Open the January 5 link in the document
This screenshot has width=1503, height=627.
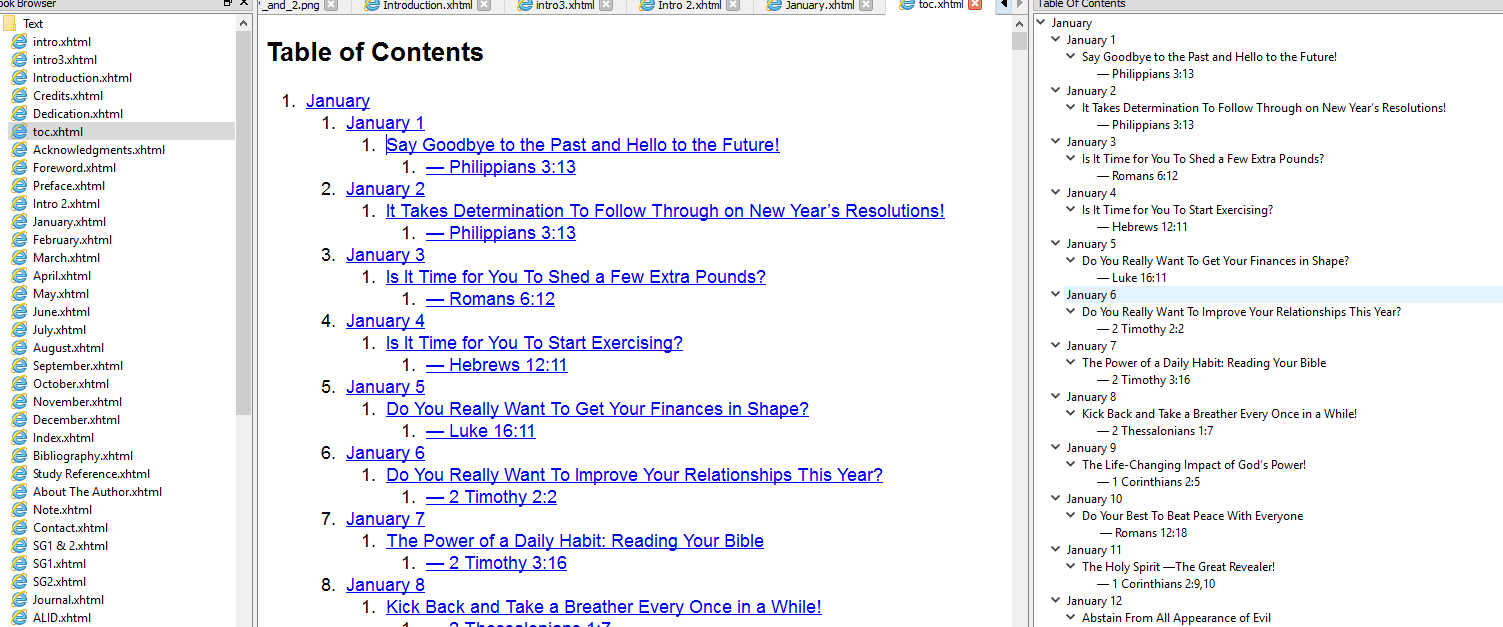coord(385,387)
